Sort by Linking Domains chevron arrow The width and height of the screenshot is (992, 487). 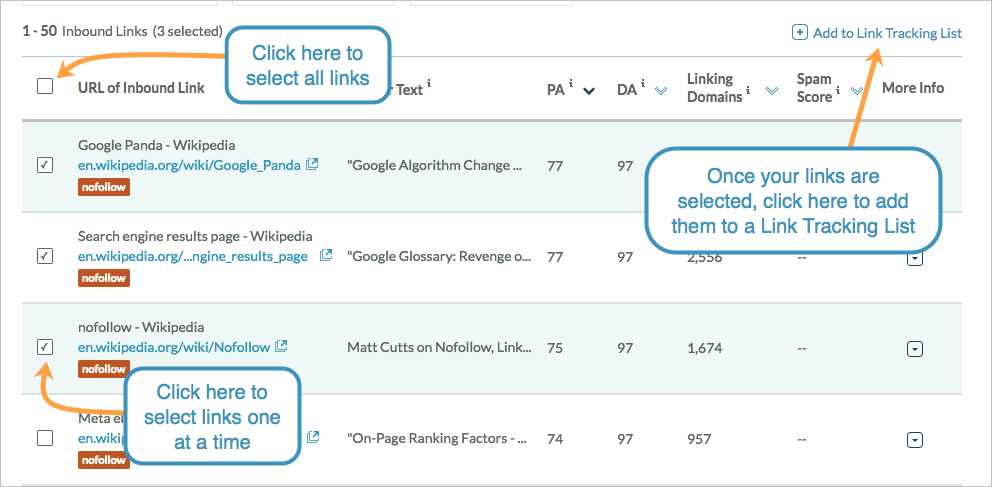coord(771,91)
